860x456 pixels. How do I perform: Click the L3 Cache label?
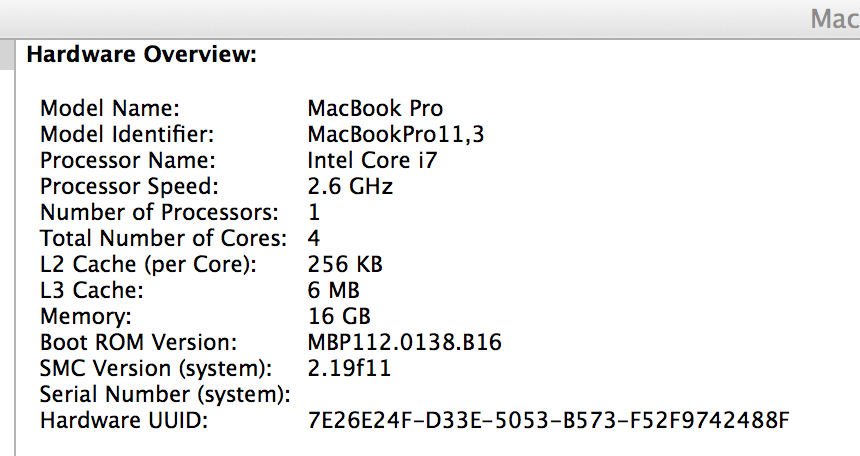92,291
